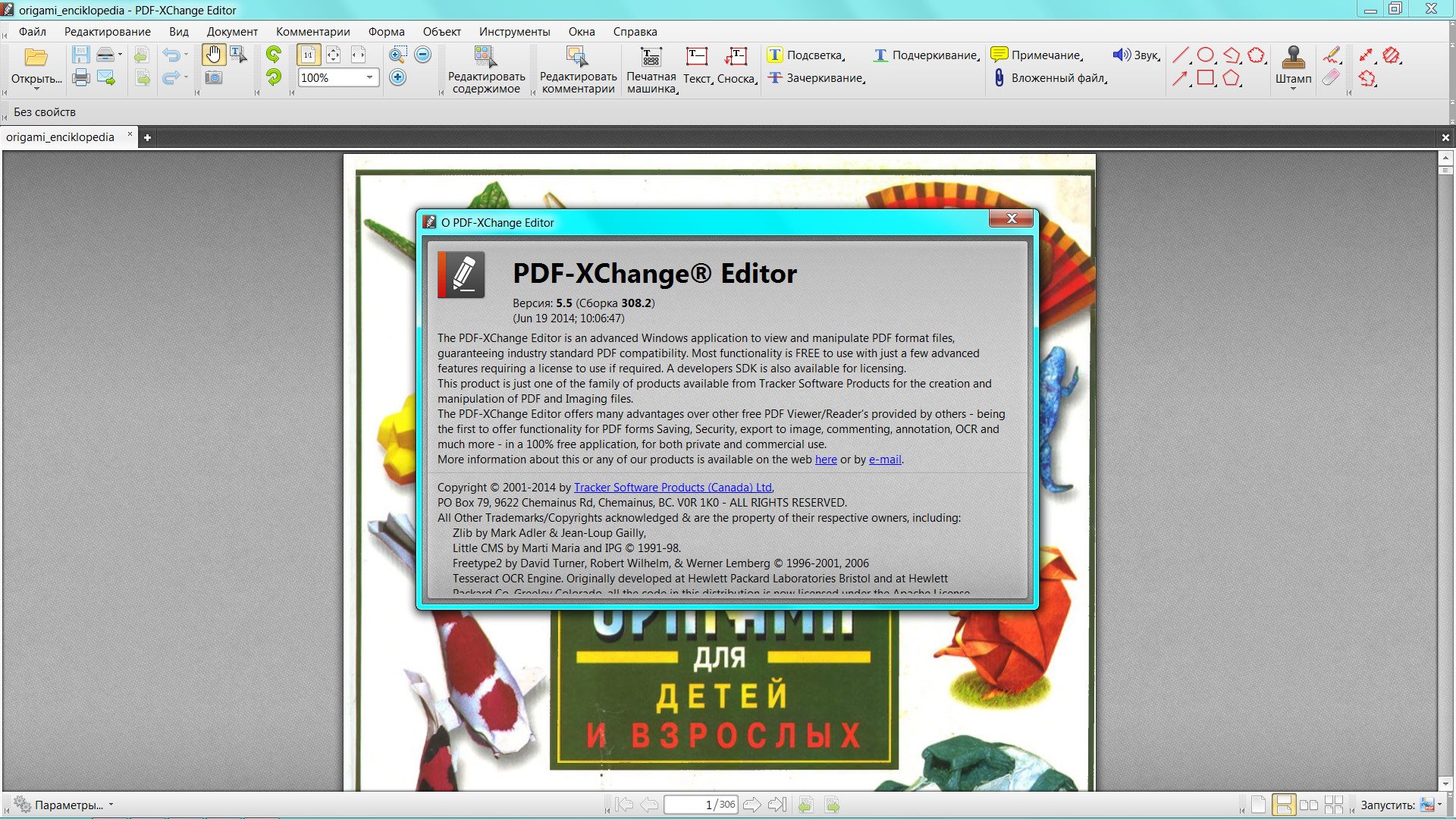Open the Справка menu
This screenshot has height=819, width=1456.
[635, 31]
